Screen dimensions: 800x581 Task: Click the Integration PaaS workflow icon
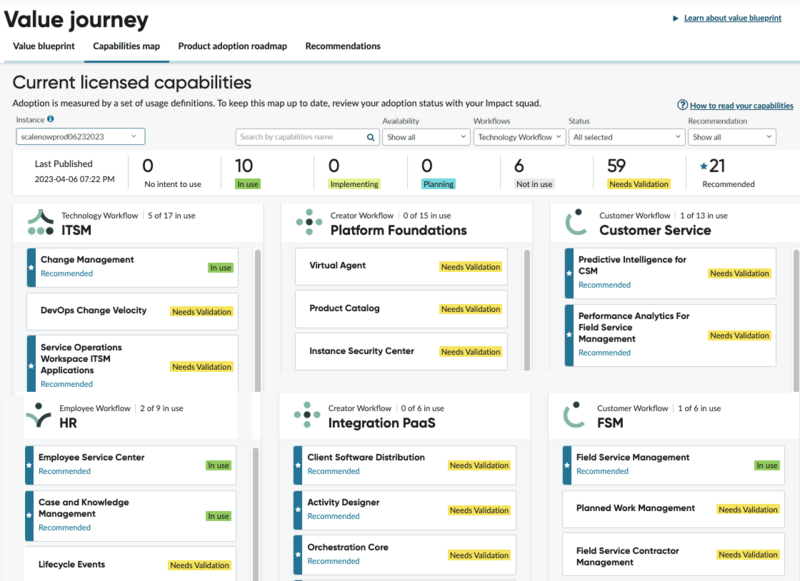pos(307,415)
